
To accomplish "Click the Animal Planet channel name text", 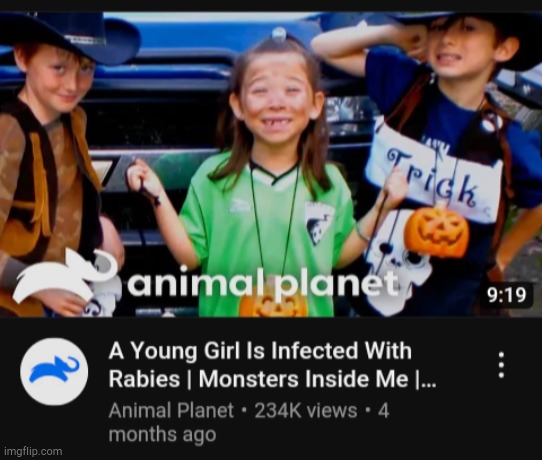I will [x=171, y=411].
